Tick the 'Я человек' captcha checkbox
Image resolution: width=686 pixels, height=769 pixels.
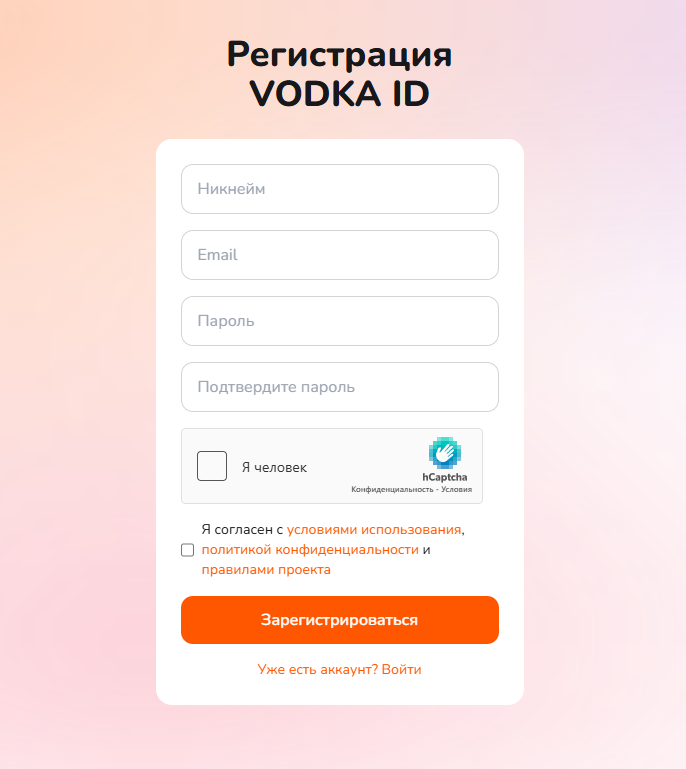[212, 466]
